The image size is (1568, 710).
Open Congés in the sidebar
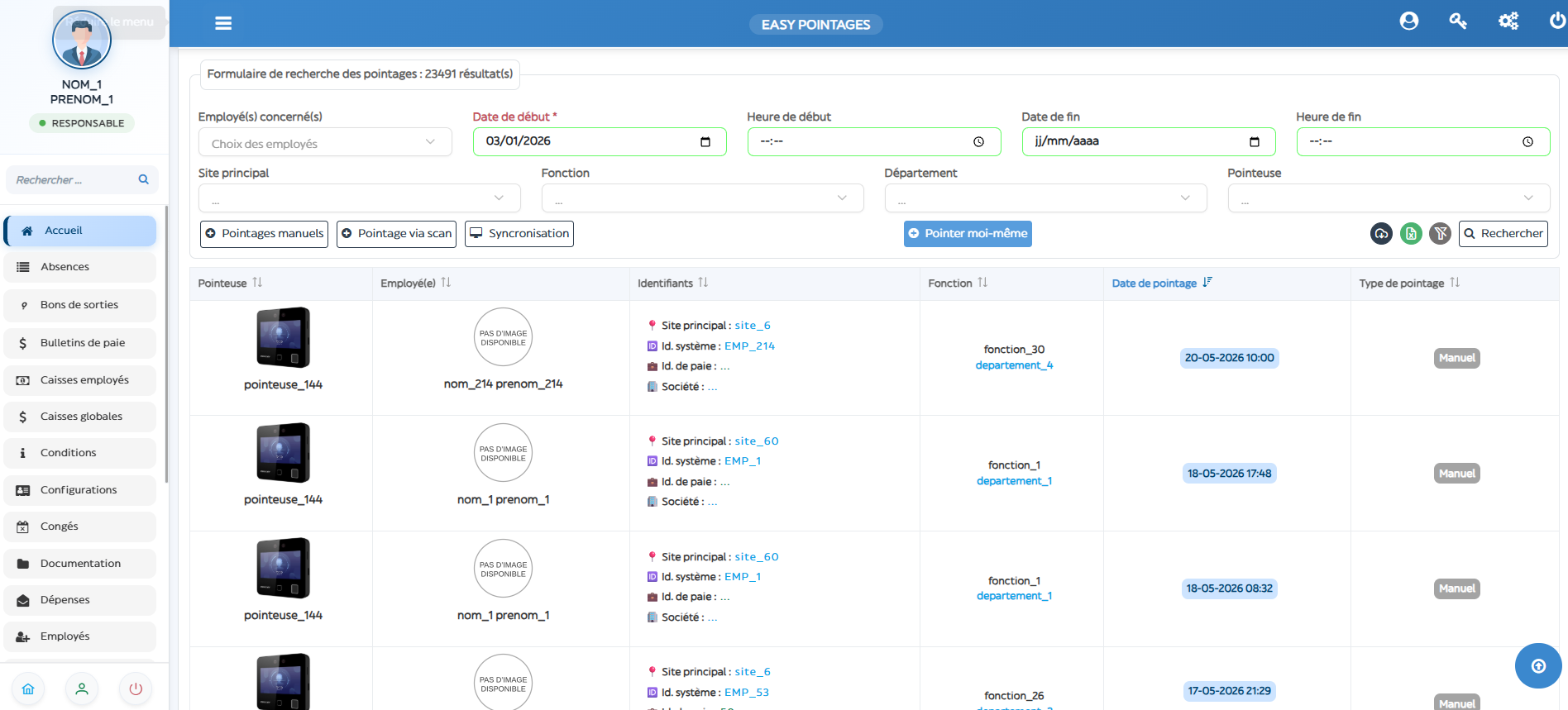tap(80, 527)
